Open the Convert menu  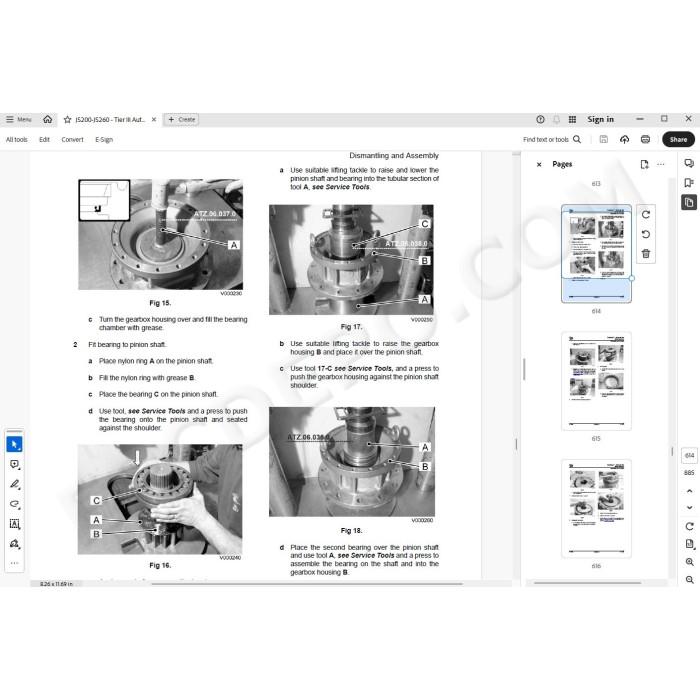pyautogui.click(x=72, y=140)
